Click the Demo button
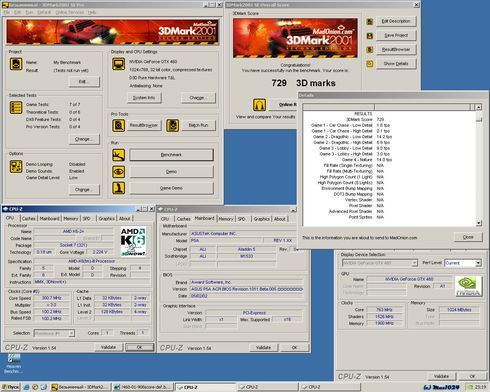 171,172
